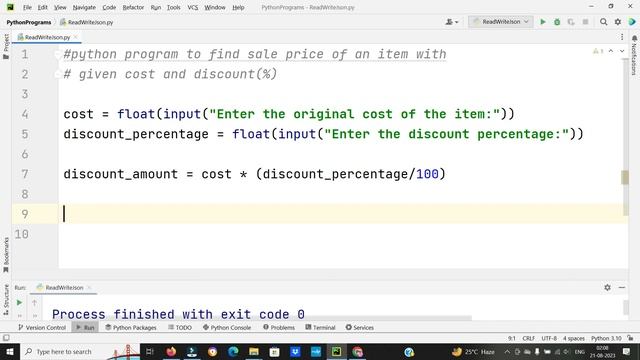Viewport: 640px width, 360px height.
Task: Change the CRLF line separator
Action: pyautogui.click(x=529, y=338)
